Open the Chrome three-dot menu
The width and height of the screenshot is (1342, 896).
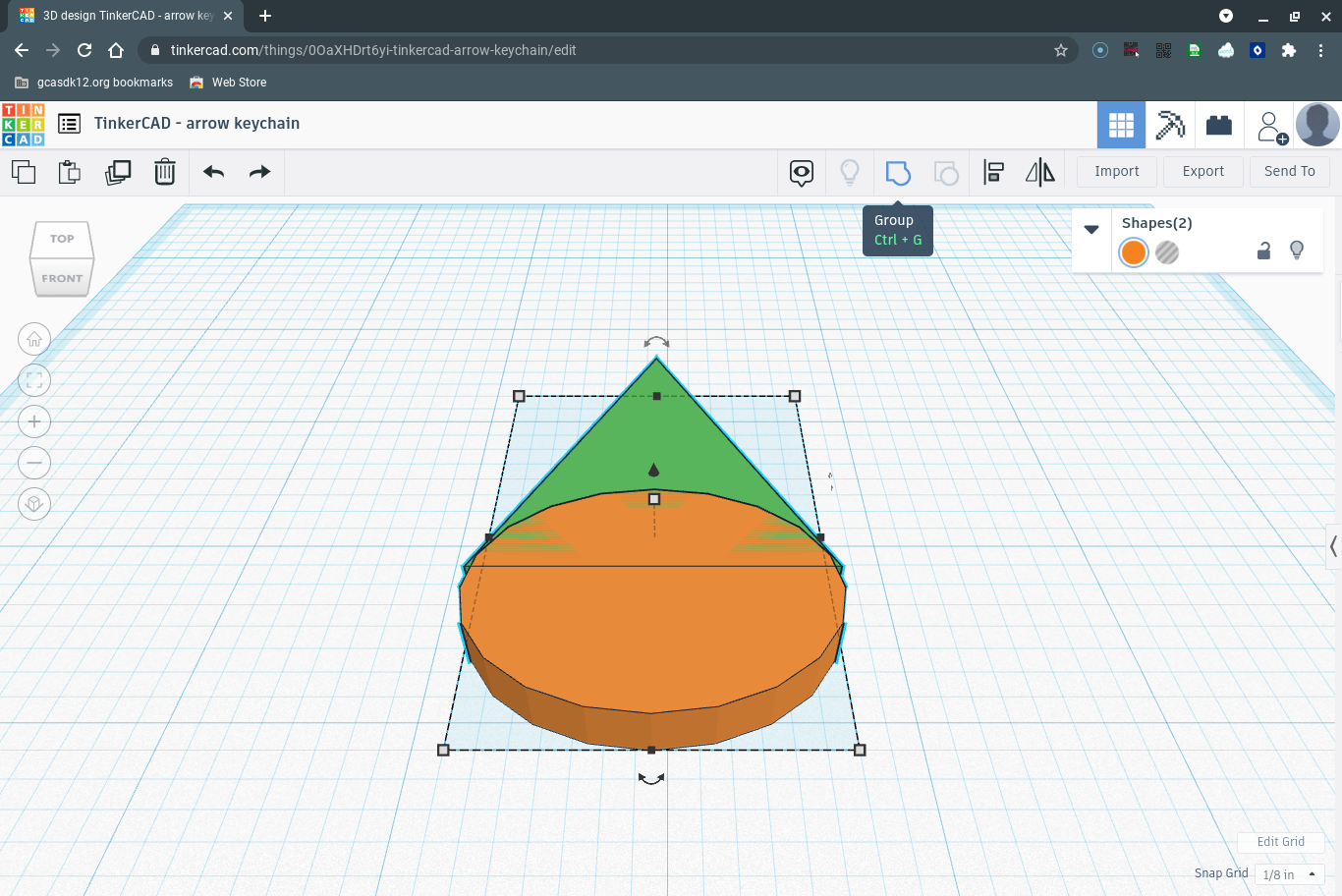1321,50
